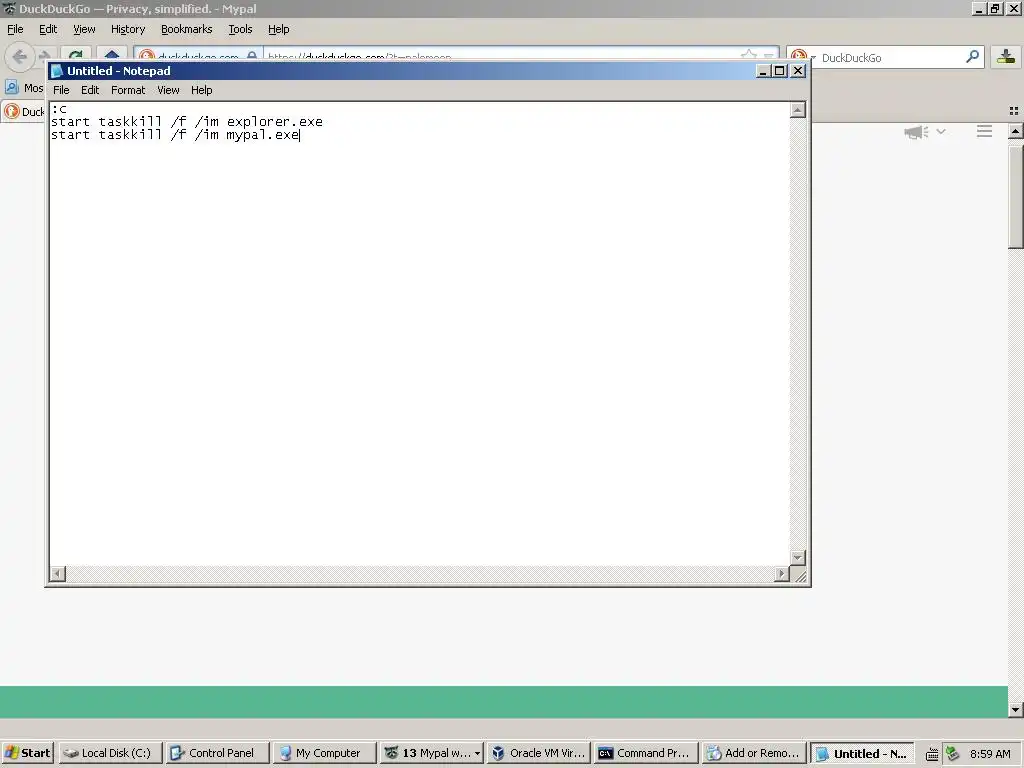1024x768 pixels.
Task: Open Notepad Help menu
Action: click(202, 90)
